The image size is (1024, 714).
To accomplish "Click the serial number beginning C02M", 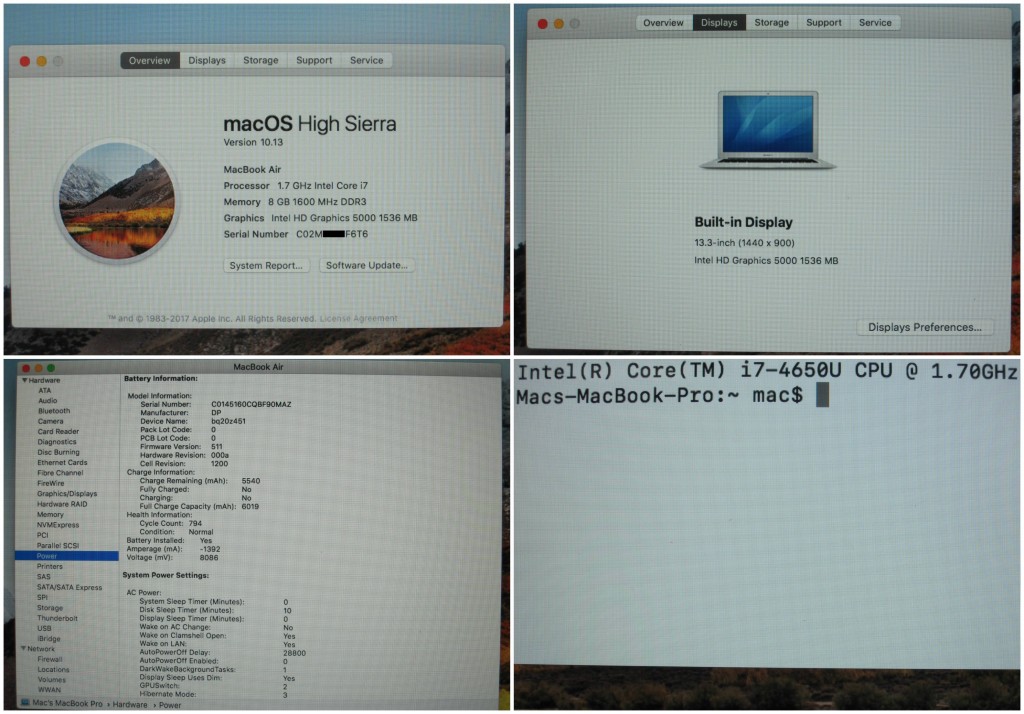I will [332, 234].
